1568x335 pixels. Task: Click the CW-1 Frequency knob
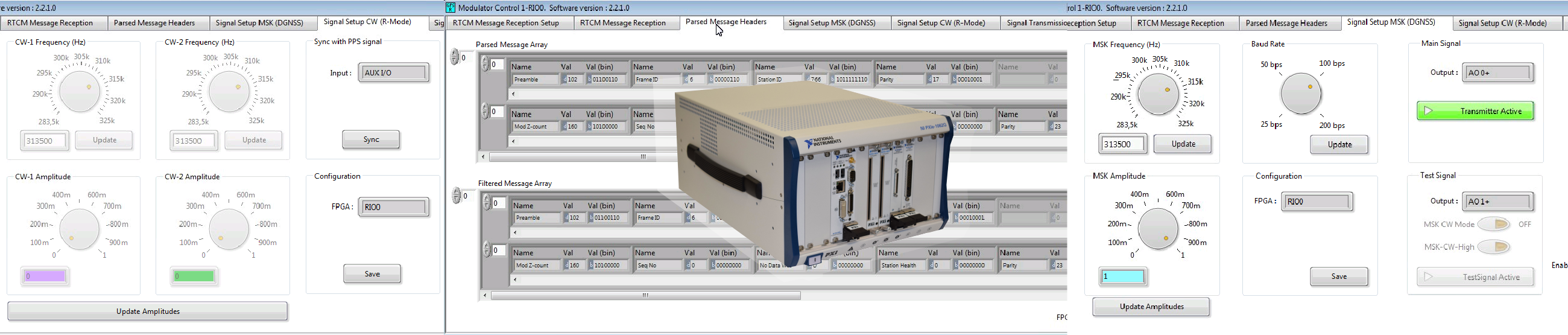pos(79,92)
